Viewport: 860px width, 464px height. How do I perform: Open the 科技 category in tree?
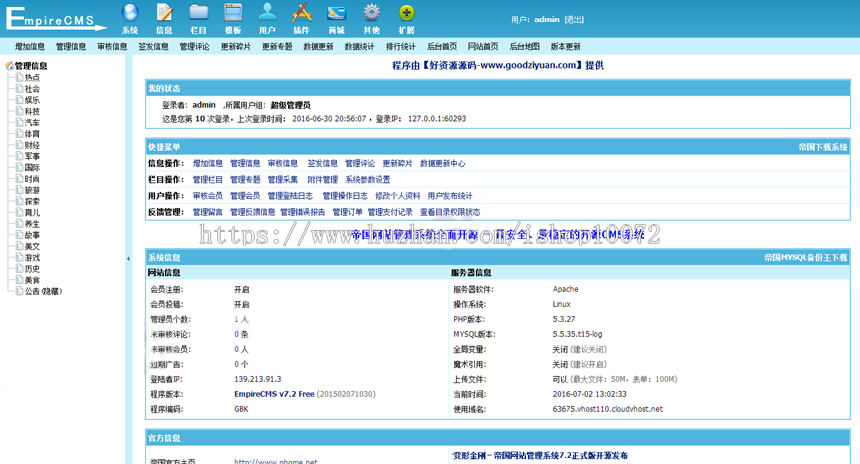coord(32,111)
